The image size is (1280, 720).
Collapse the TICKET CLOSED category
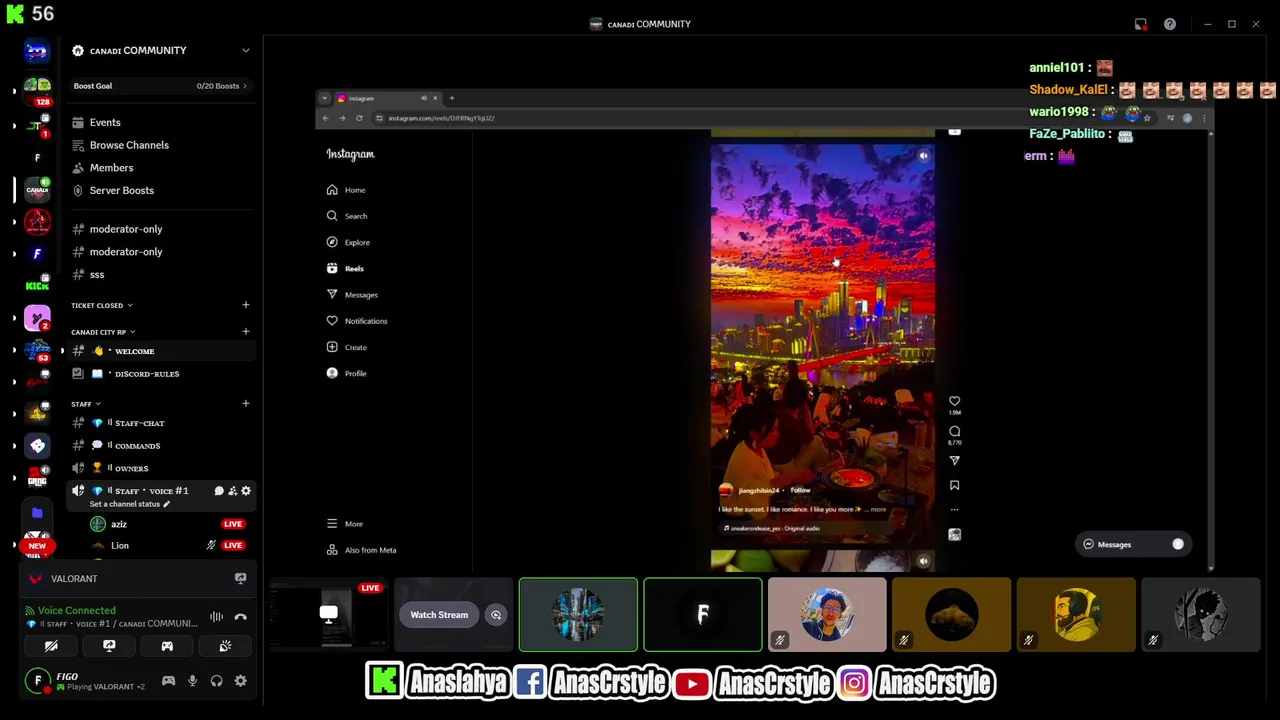(101, 305)
